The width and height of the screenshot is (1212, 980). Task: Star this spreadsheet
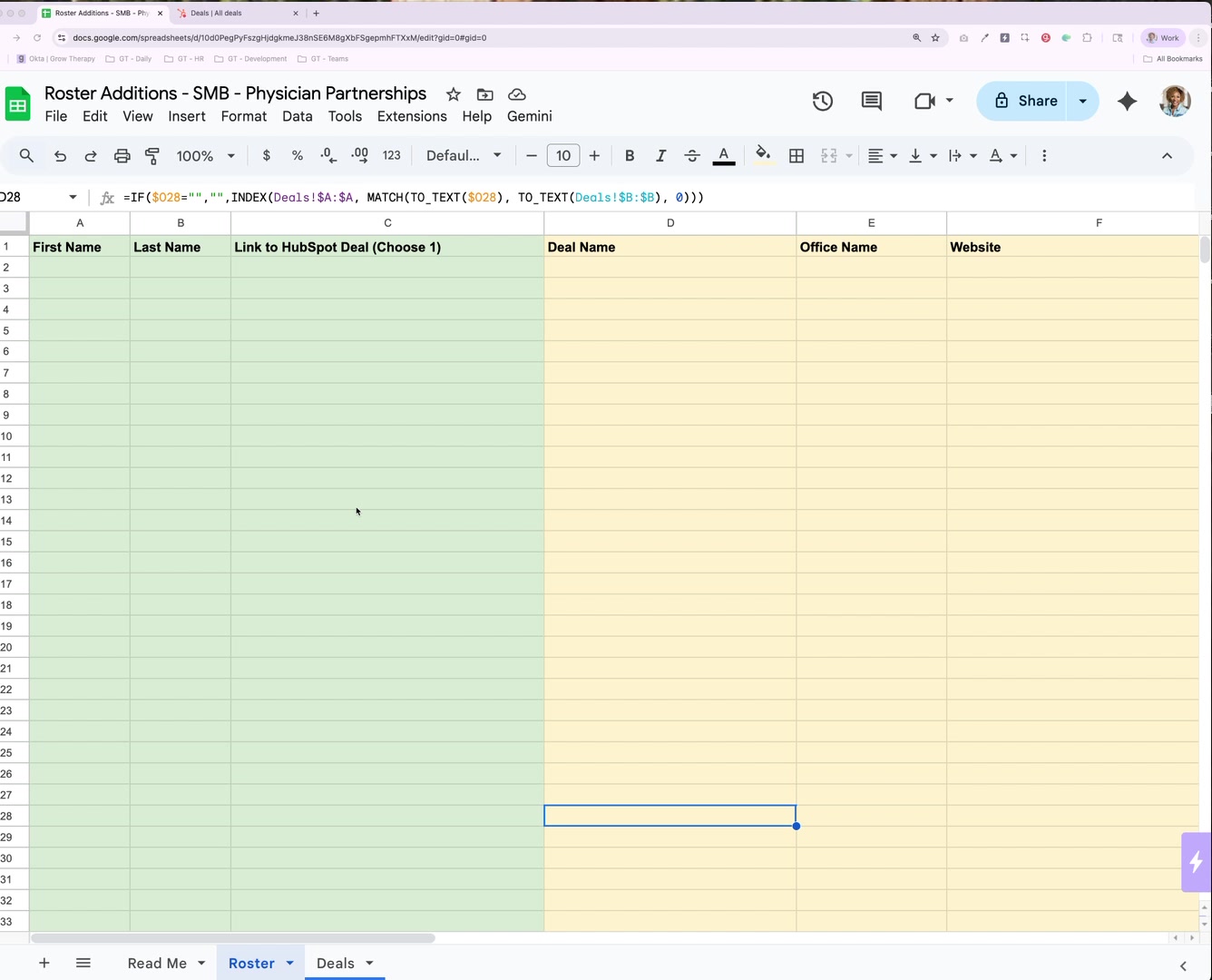[454, 94]
